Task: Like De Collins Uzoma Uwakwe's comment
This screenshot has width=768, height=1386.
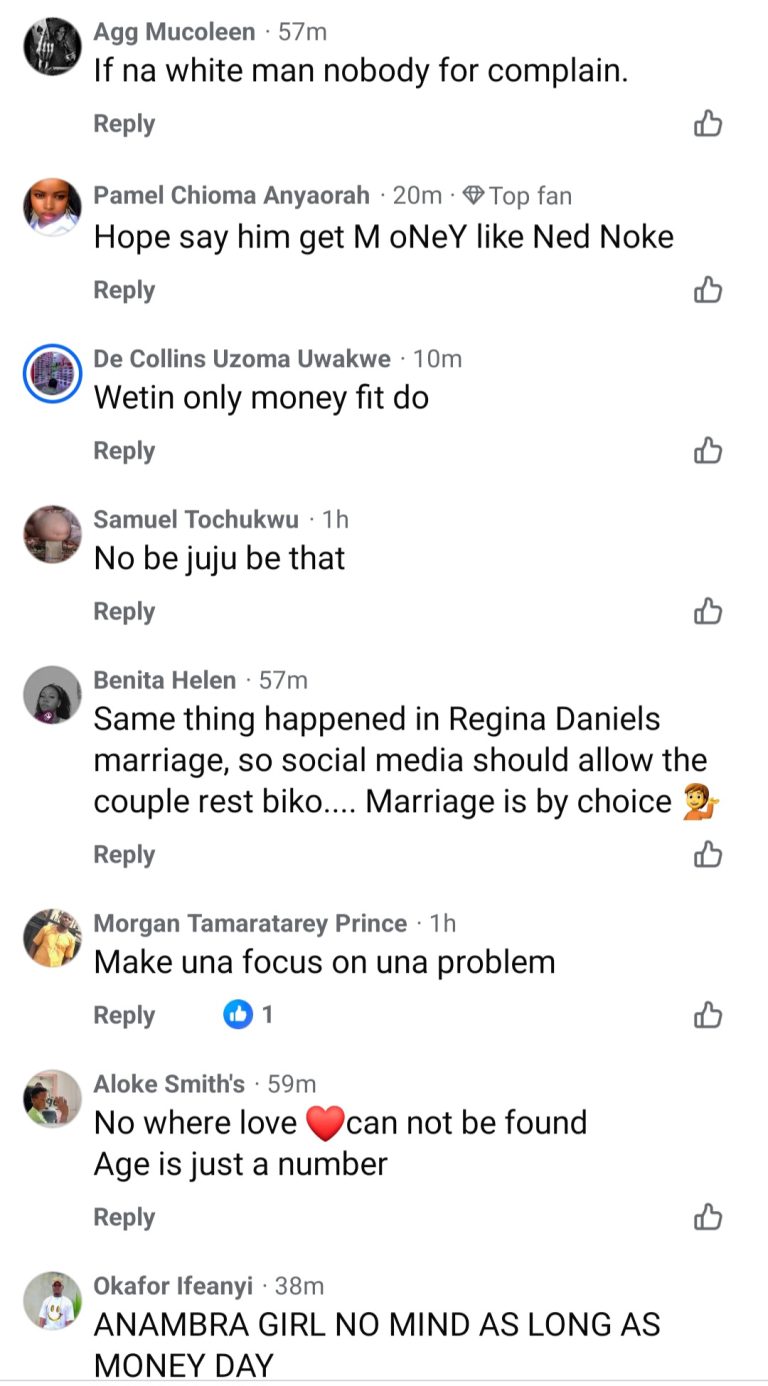Action: click(708, 451)
